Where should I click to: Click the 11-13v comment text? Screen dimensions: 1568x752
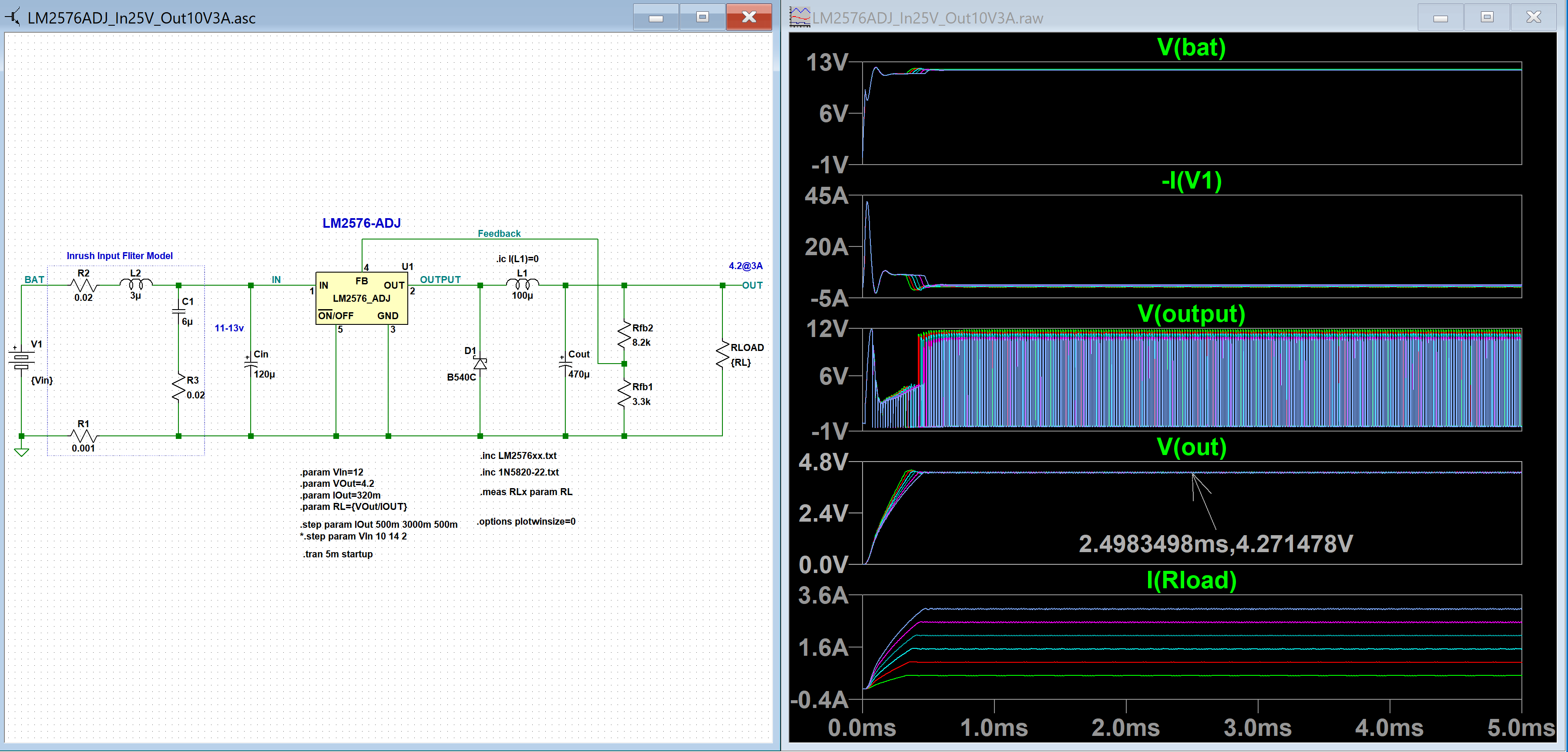tap(229, 328)
